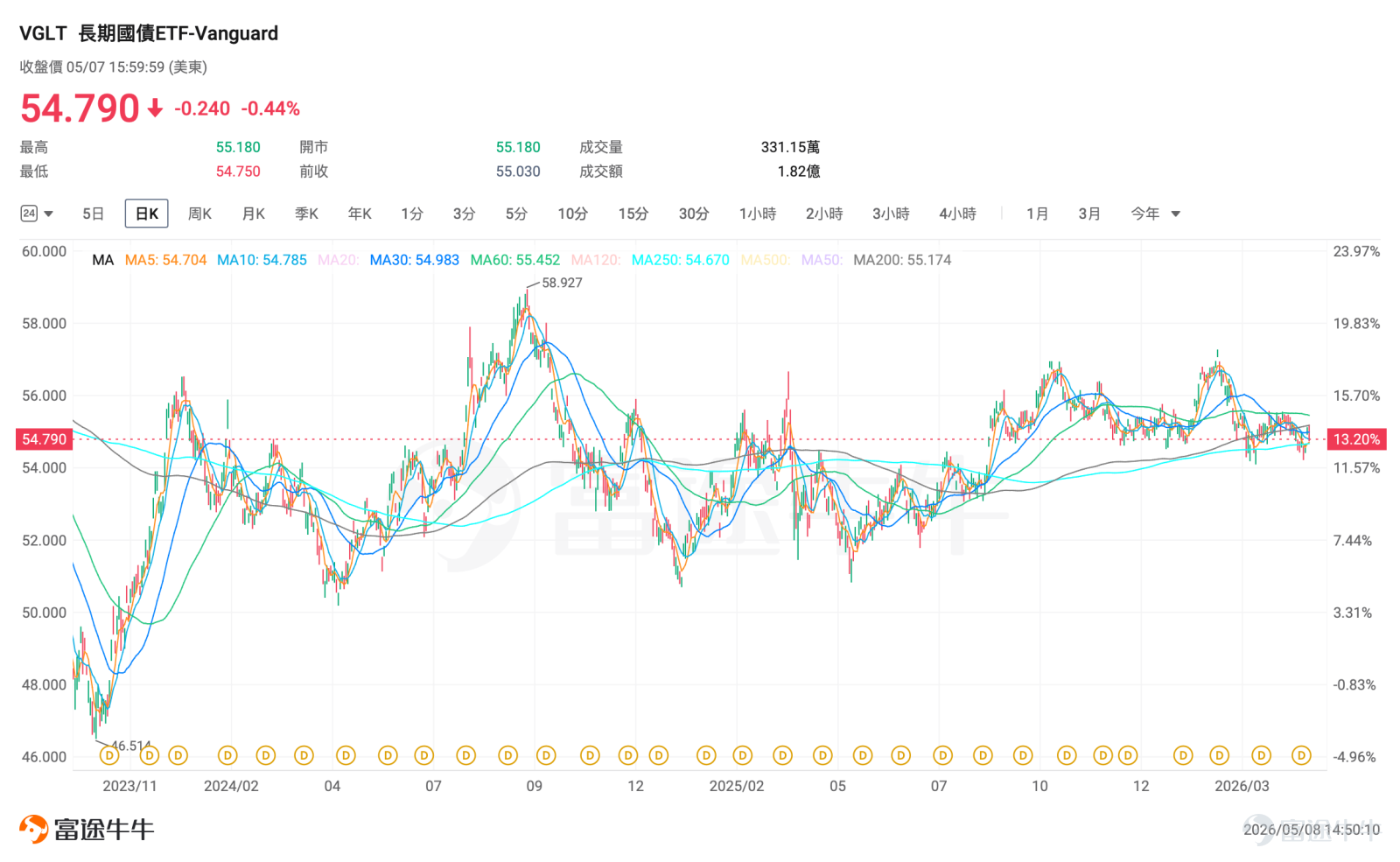The width and height of the screenshot is (1400, 862).
Task: Enable the faded MA50 indicator
Action: pos(822,260)
